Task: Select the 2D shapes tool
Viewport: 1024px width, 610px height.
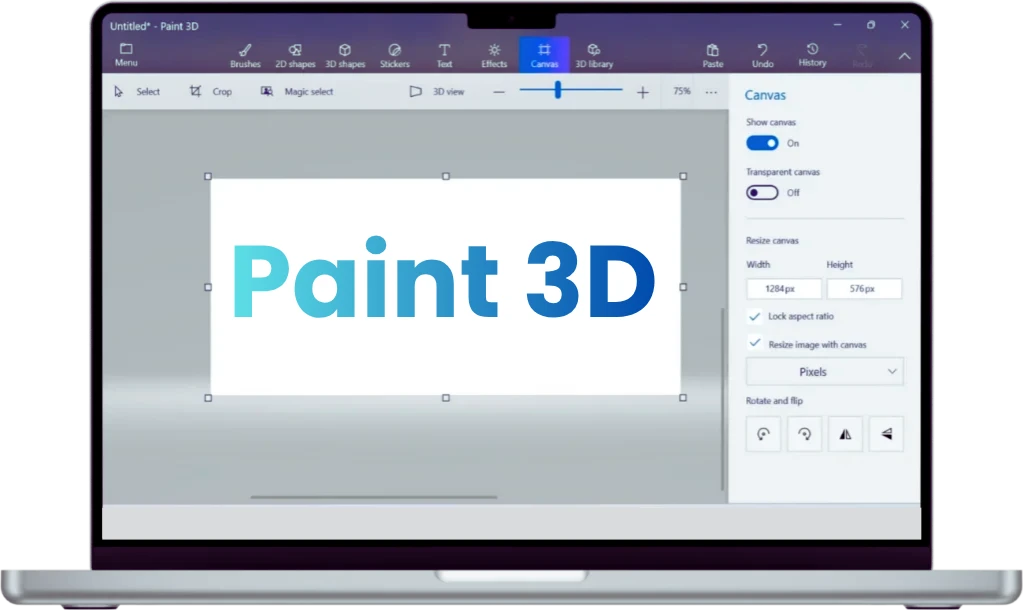Action: coord(295,55)
